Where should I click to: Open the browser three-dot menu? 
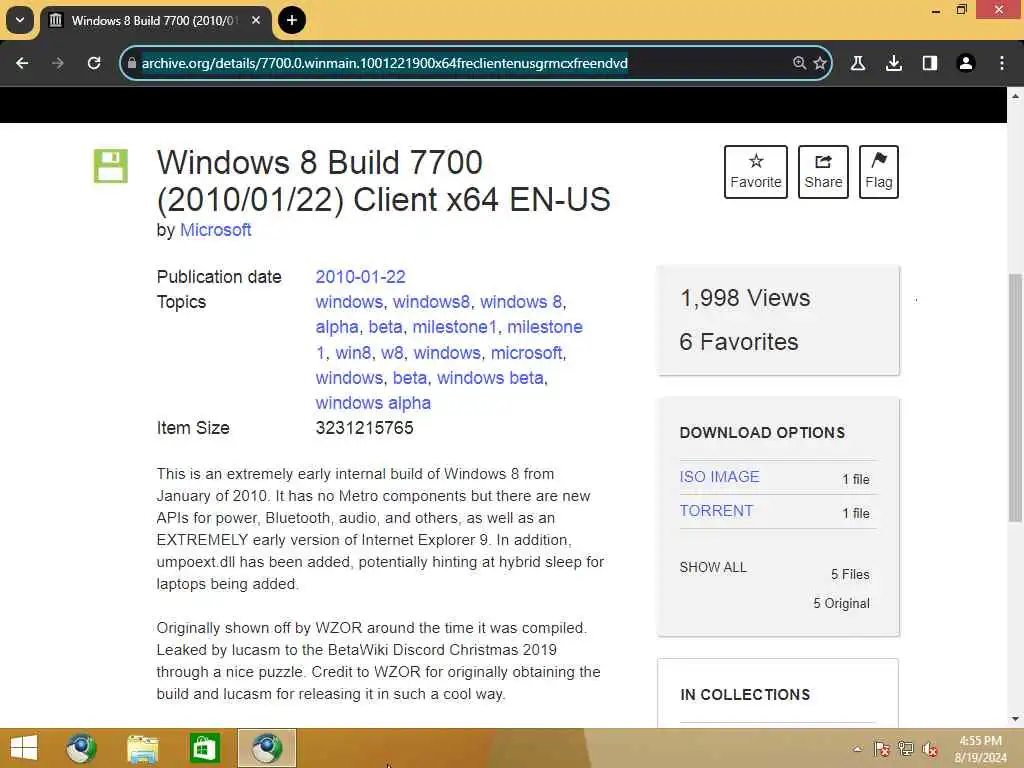(1002, 63)
